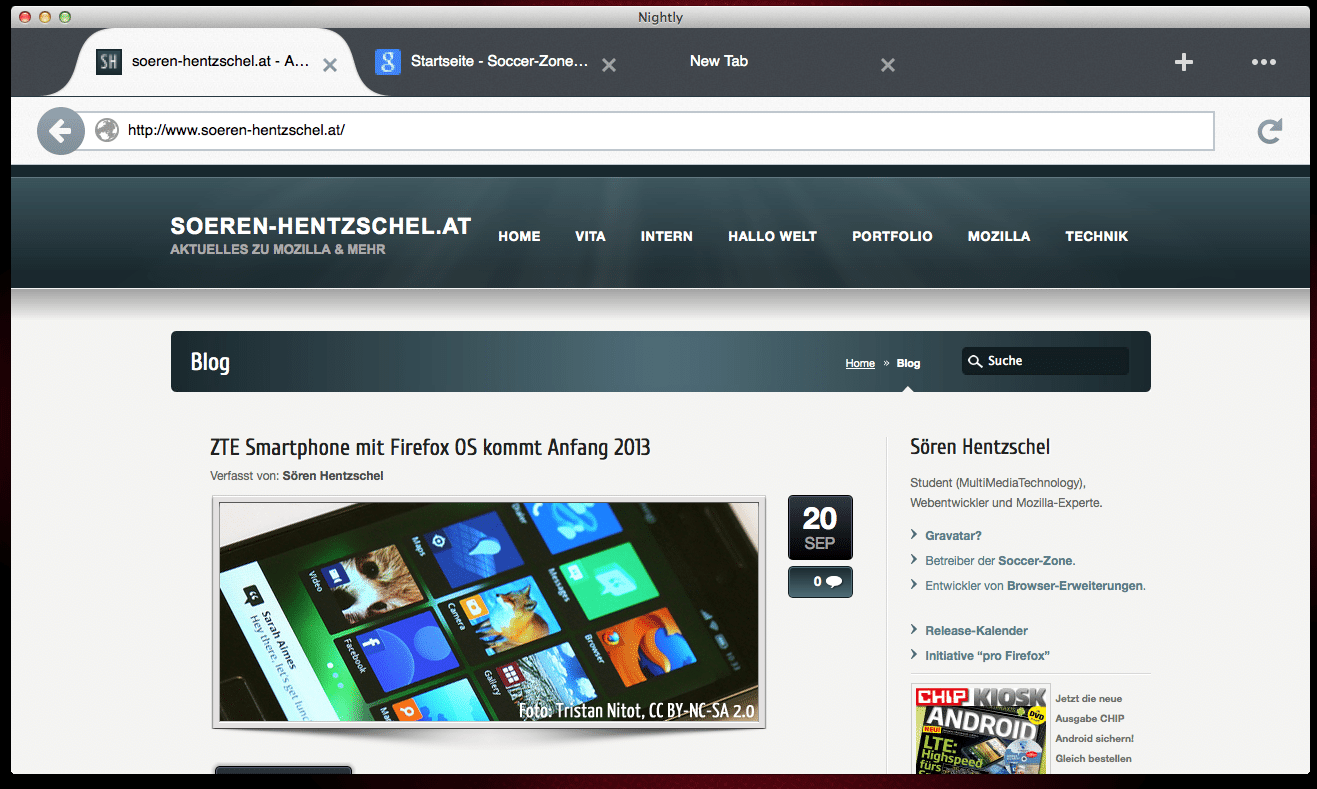Screen dimensions: 1317x789
Task: Click the globe site identity icon
Action: pos(106,130)
